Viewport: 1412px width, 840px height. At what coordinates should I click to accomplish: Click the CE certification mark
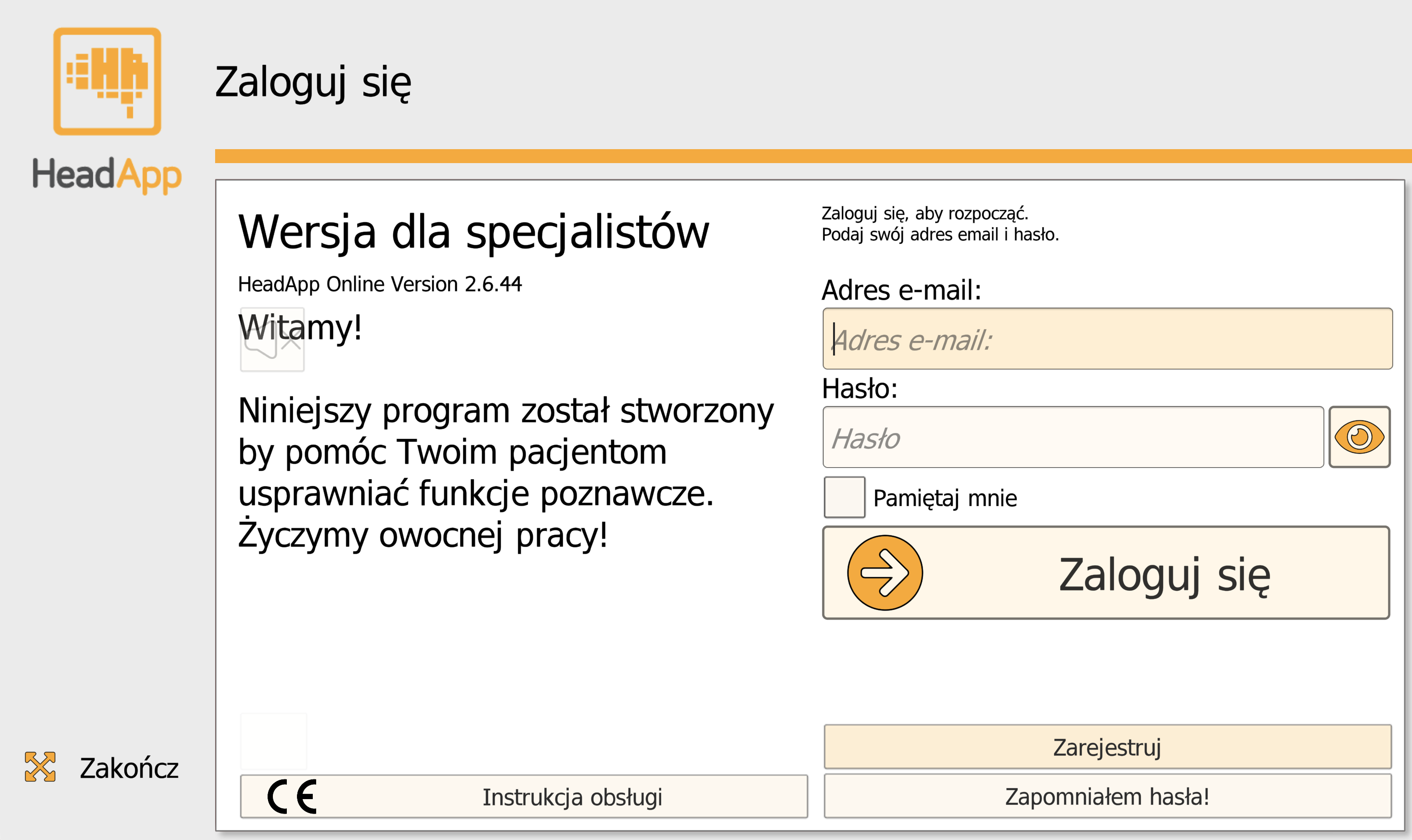[x=291, y=798]
